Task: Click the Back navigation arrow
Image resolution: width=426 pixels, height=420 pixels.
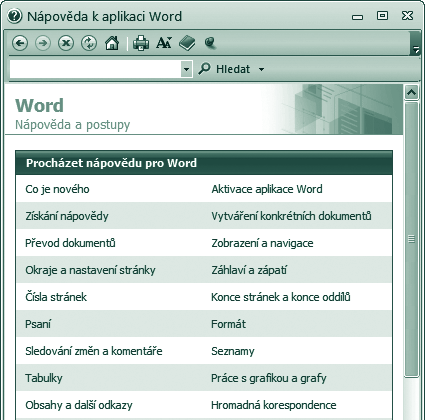Action: (x=20, y=43)
